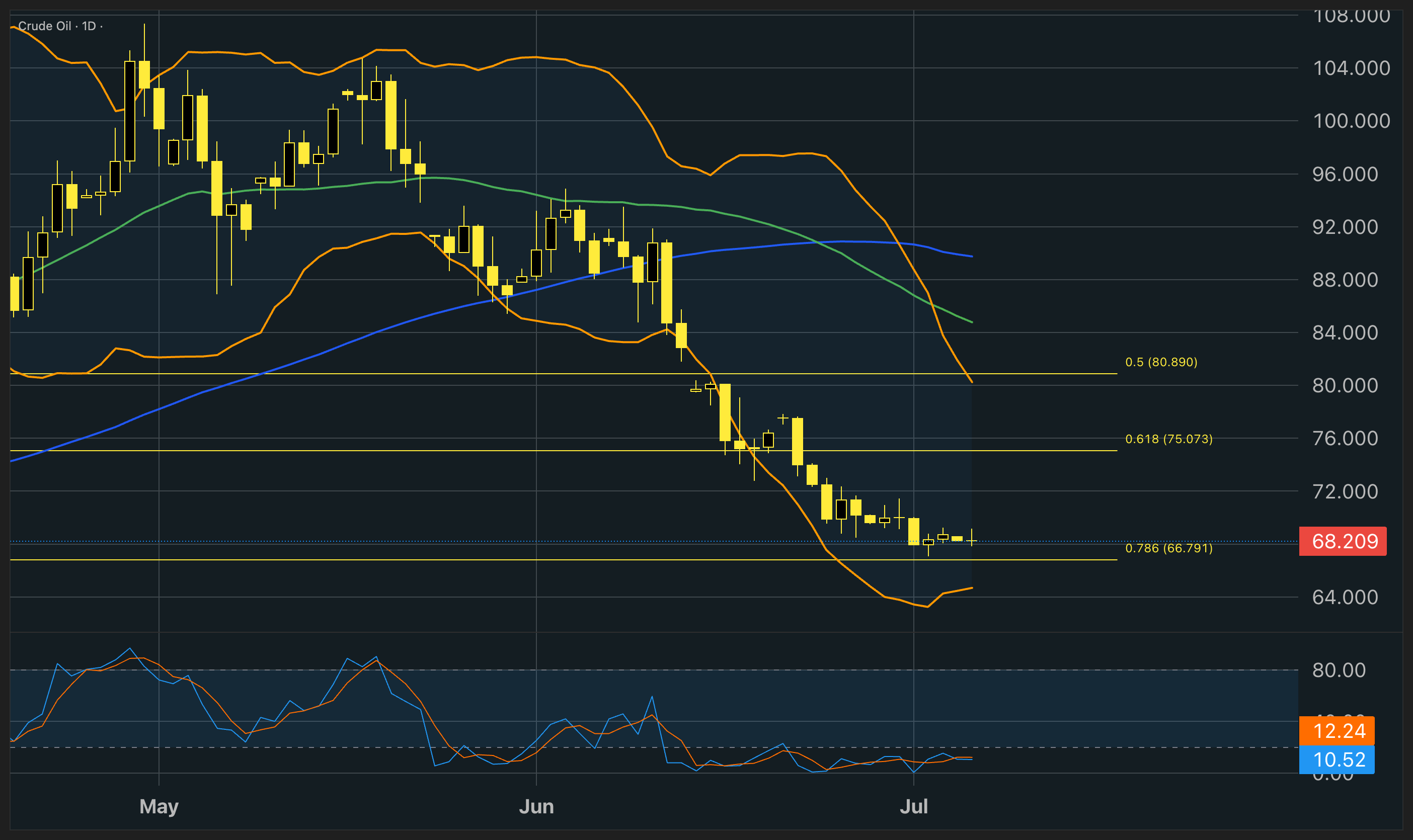
Task: Click the Jun label on the time axis
Action: click(536, 806)
